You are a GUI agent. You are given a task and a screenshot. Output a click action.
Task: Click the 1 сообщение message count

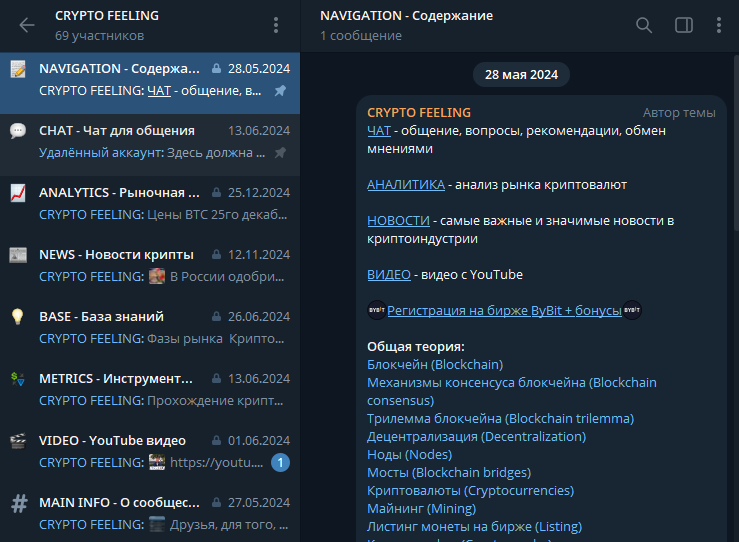click(x=361, y=36)
